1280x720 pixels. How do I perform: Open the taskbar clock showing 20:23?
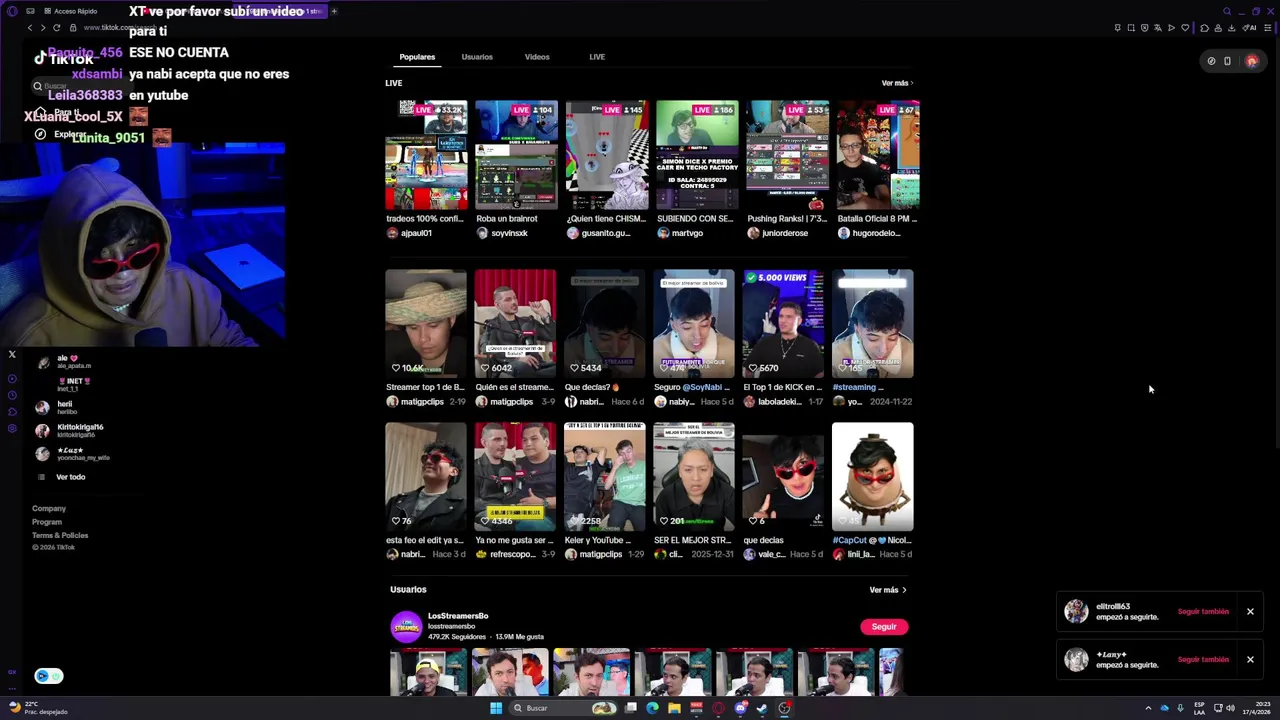tap(1256, 708)
